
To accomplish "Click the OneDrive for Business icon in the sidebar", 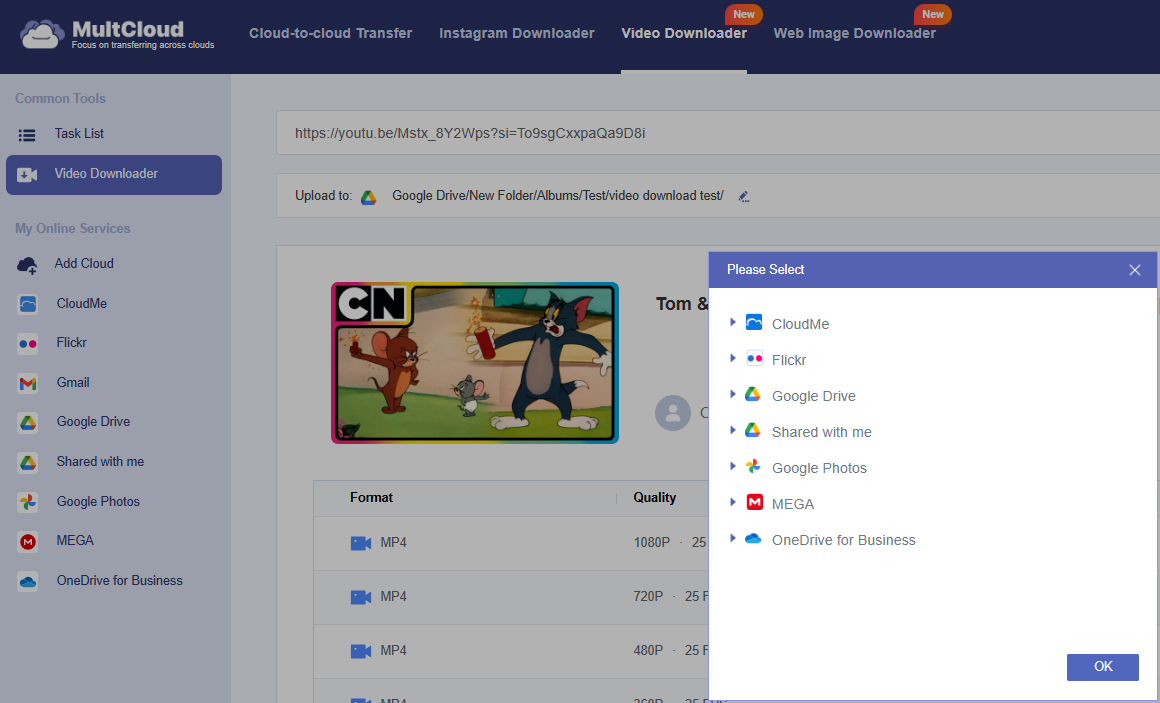I will [x=28, y=582].
